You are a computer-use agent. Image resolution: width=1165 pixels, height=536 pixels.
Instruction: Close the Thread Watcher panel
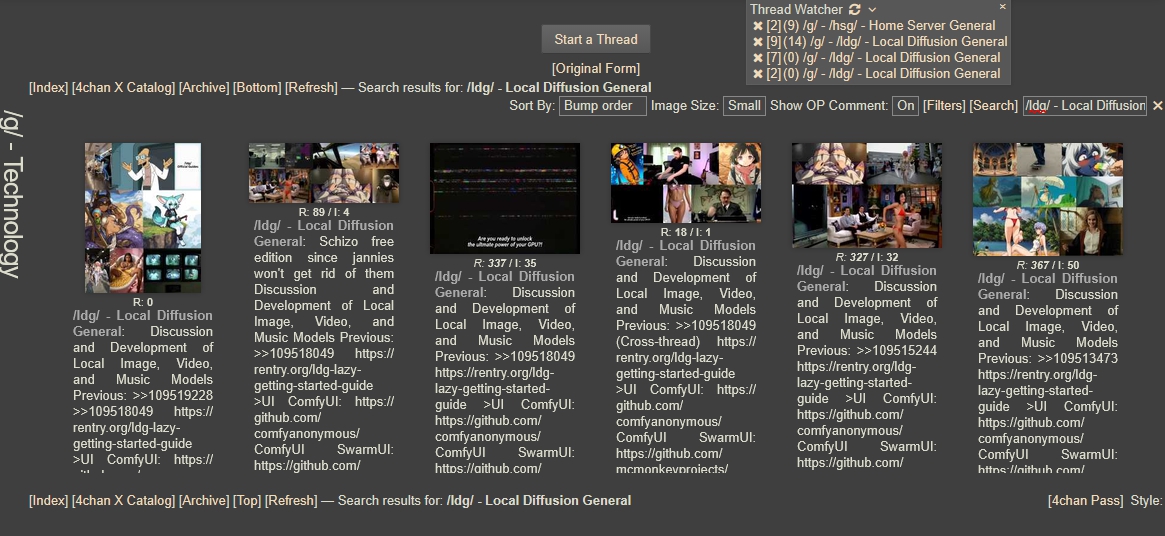pos(1002,7)
